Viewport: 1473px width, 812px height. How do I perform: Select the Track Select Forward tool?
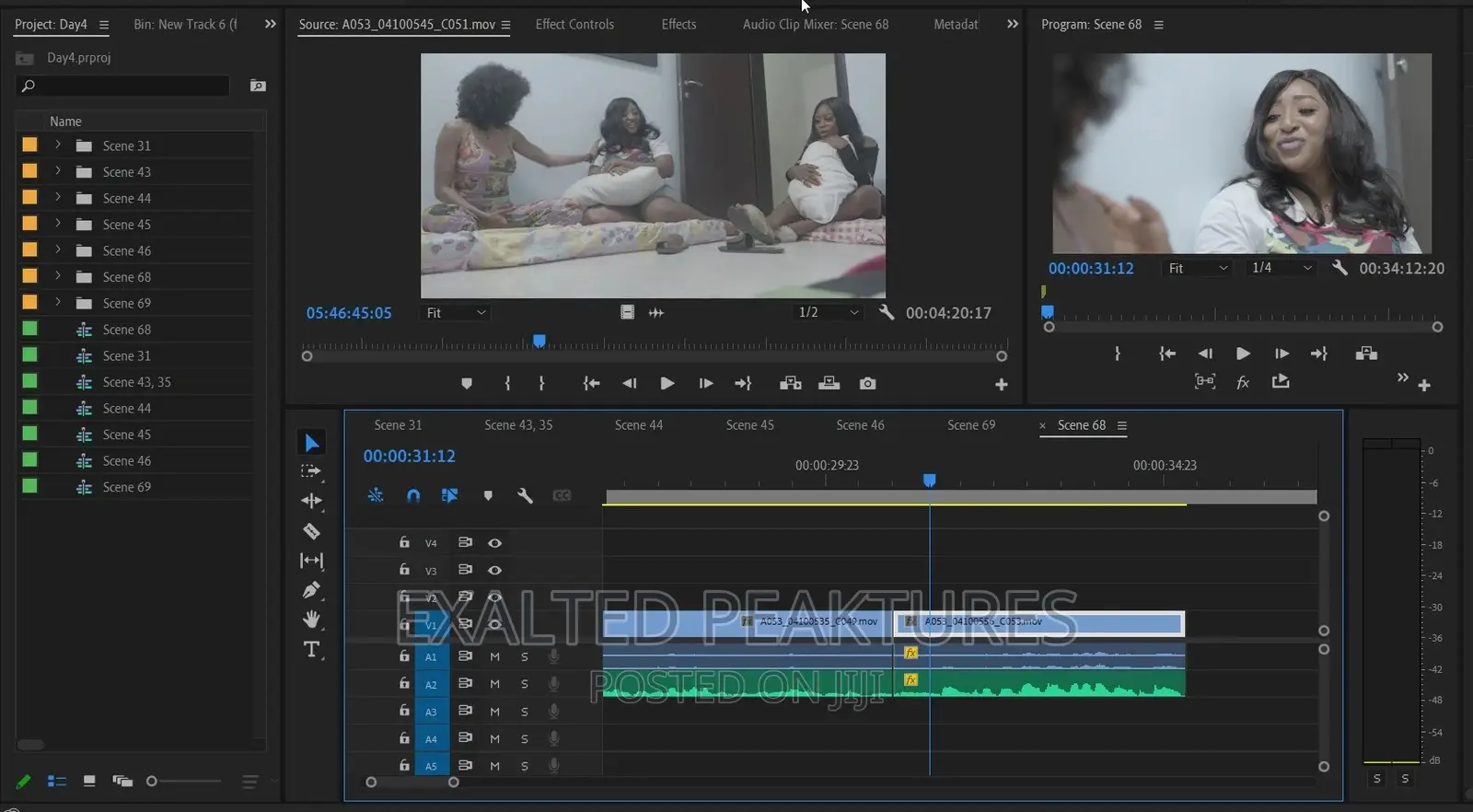tap(311, 471)
